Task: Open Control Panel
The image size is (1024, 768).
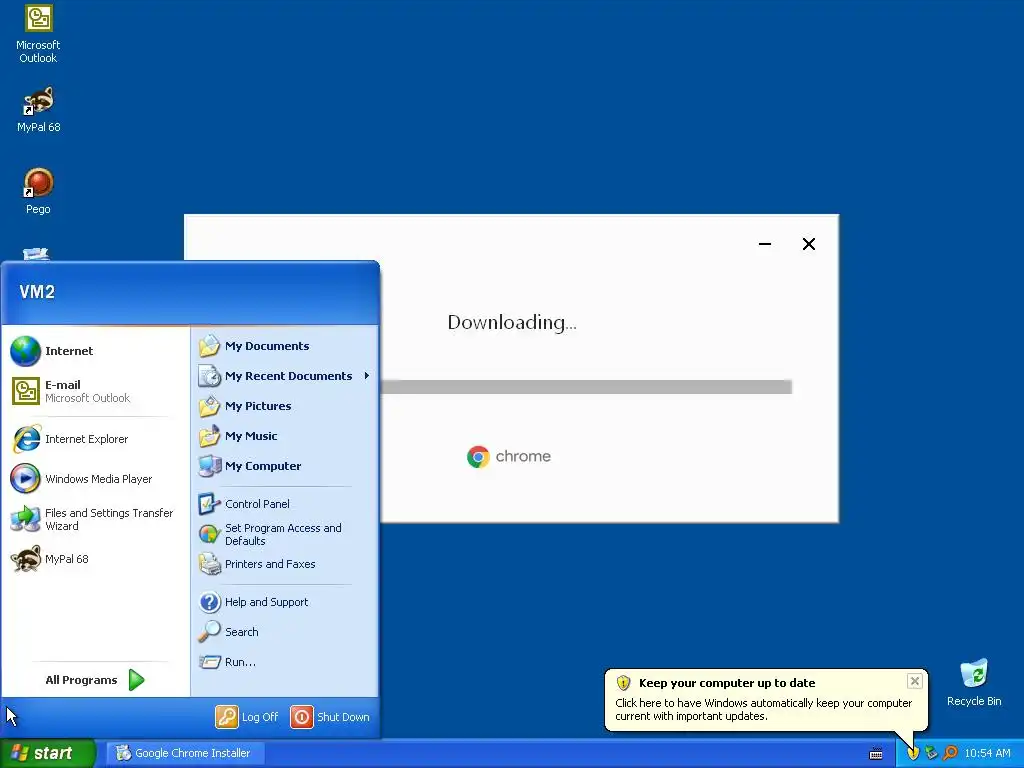Action: tap(284, 504)
